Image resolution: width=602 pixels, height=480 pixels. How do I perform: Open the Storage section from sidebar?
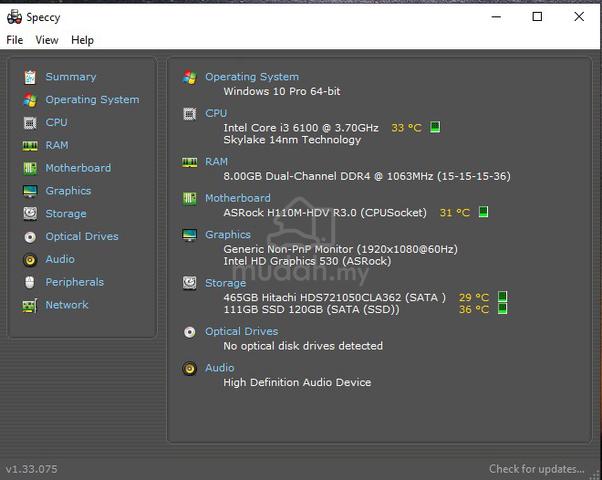click(66, 214)
